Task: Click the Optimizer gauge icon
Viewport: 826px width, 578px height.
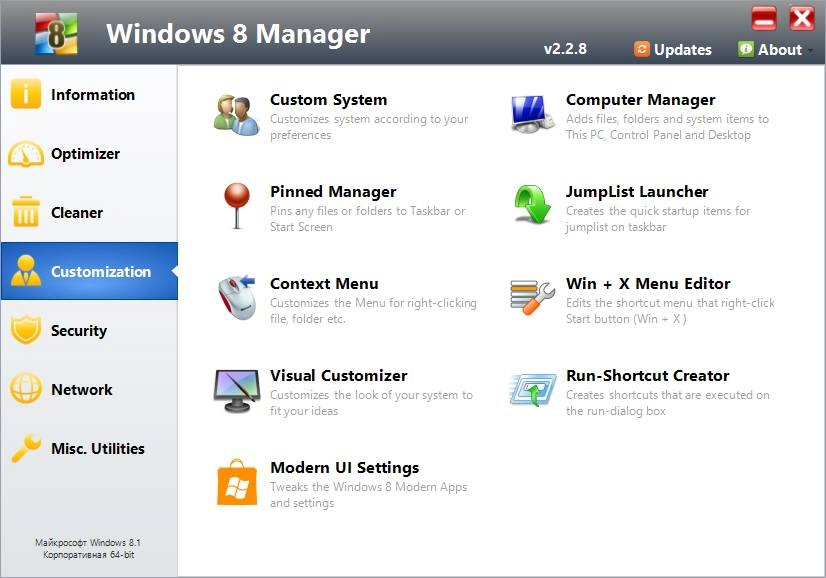Action: point(26,154)
